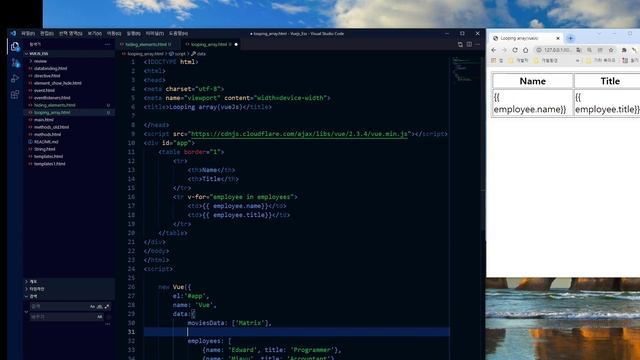
Task: Click the Name table header in browser
Action: point(533,81)
